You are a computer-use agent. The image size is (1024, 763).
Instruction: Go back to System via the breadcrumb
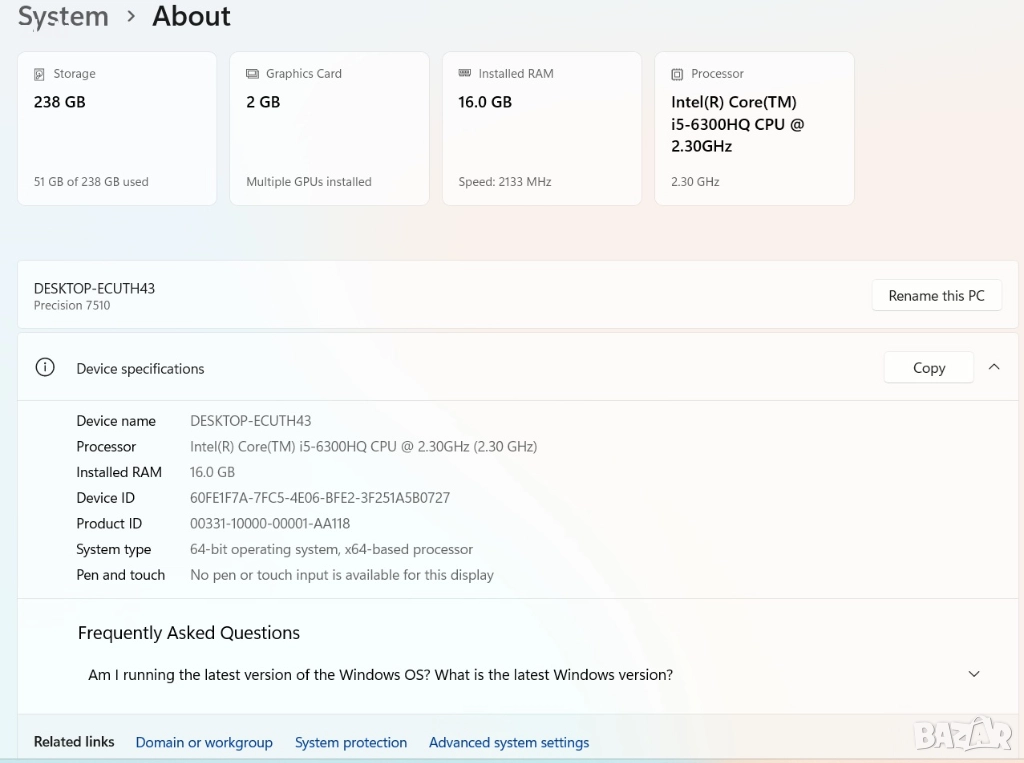tap(63, 17)
